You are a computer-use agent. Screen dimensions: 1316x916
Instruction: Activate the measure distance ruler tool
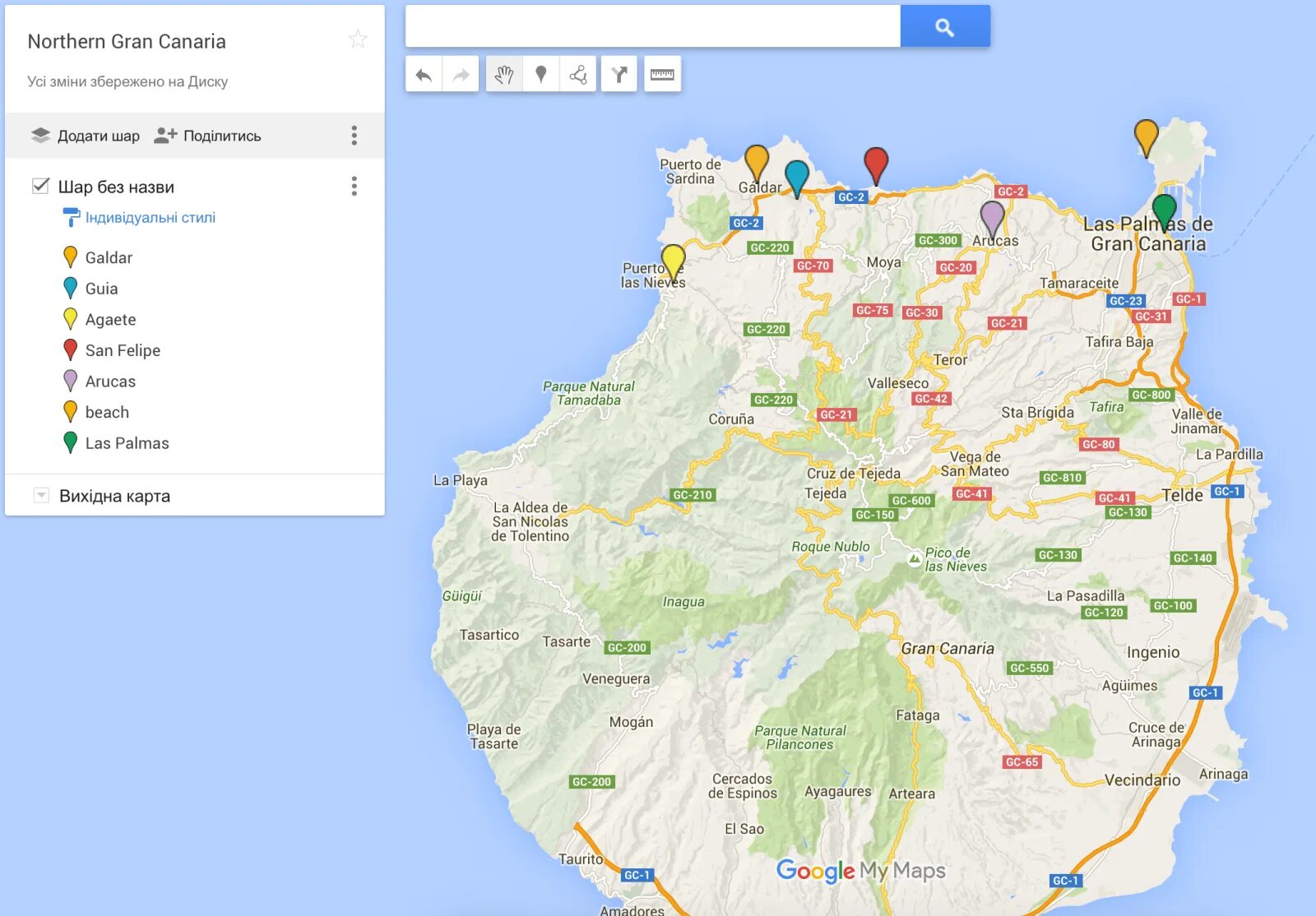pos(662,75)
